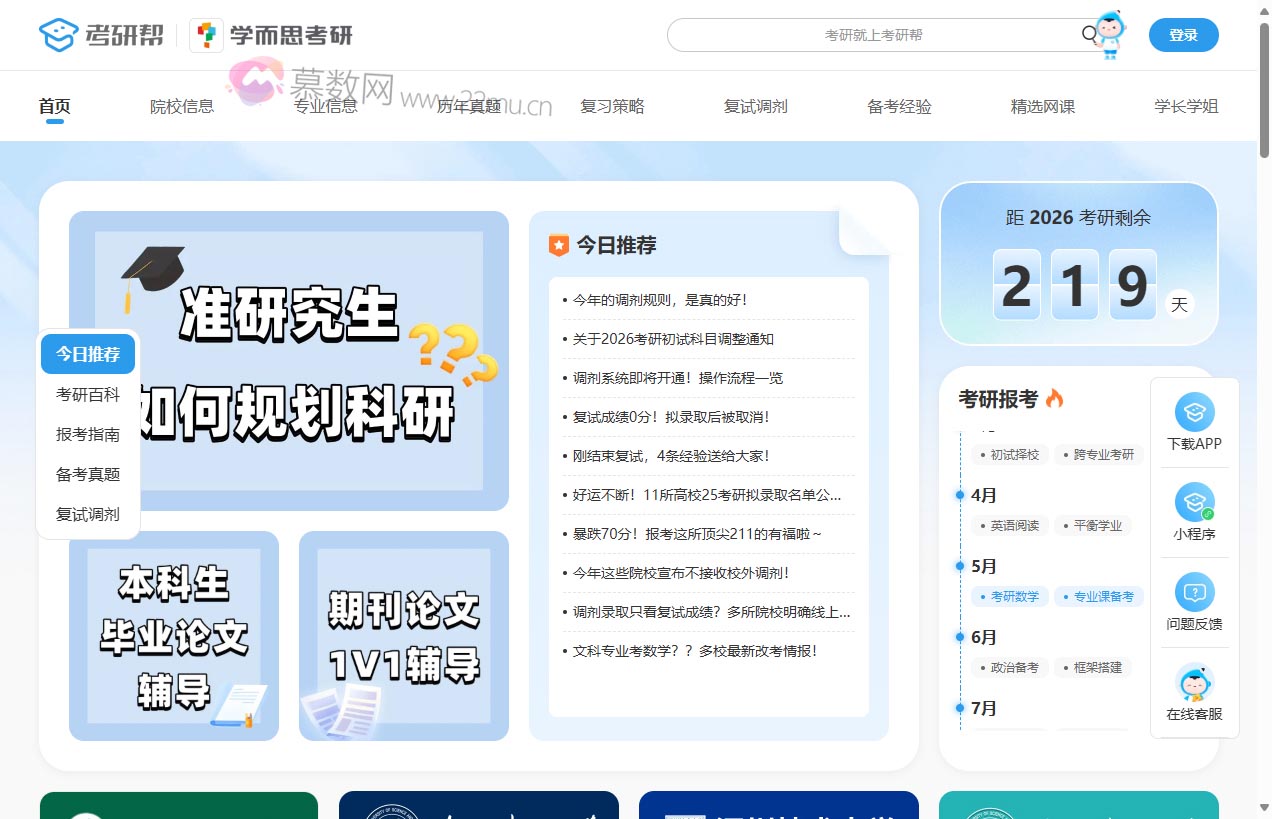Switch to the 考研百科 sidebar tab

coord(87,394)
